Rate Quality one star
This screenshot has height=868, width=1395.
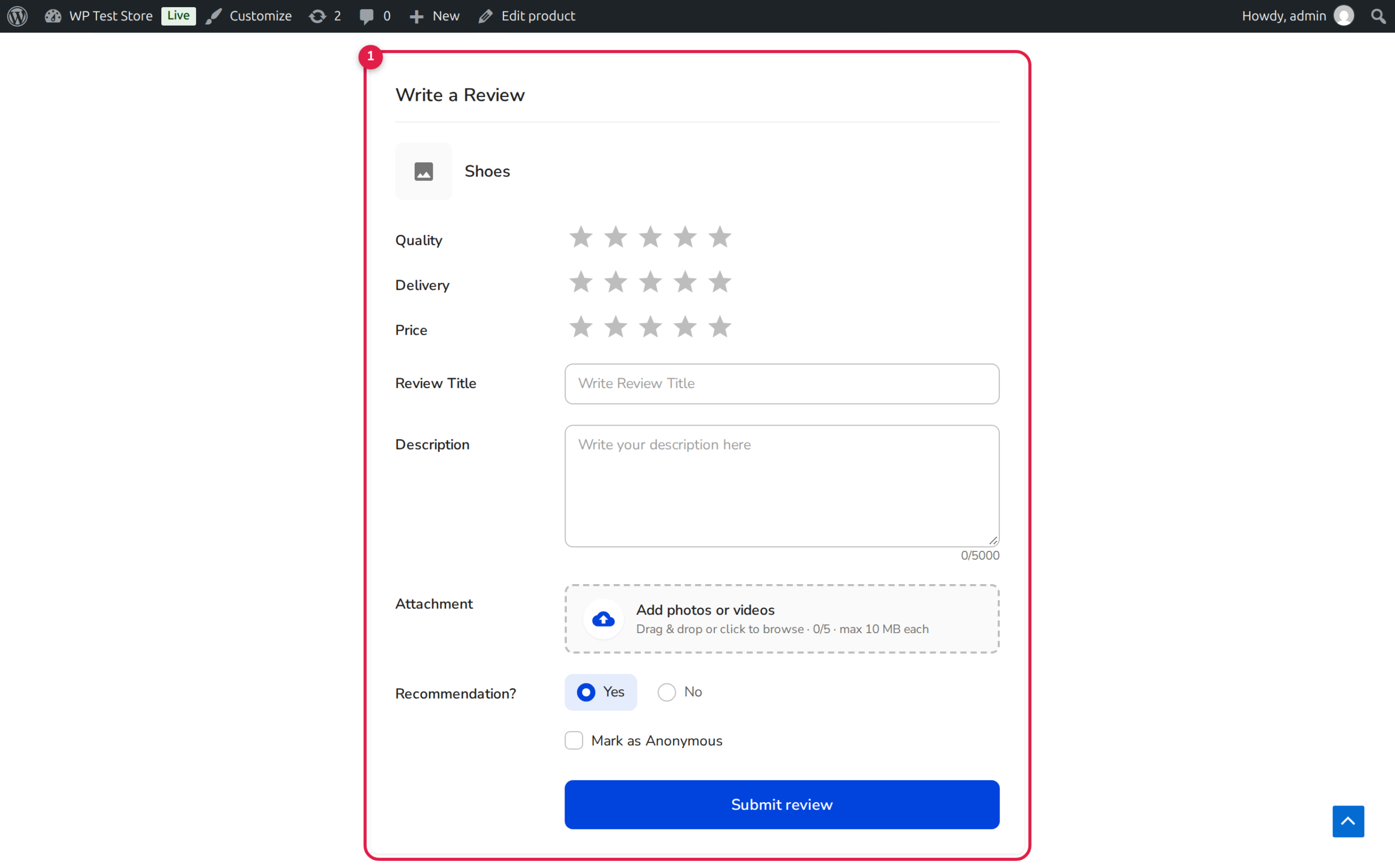[x=581, y=237]
